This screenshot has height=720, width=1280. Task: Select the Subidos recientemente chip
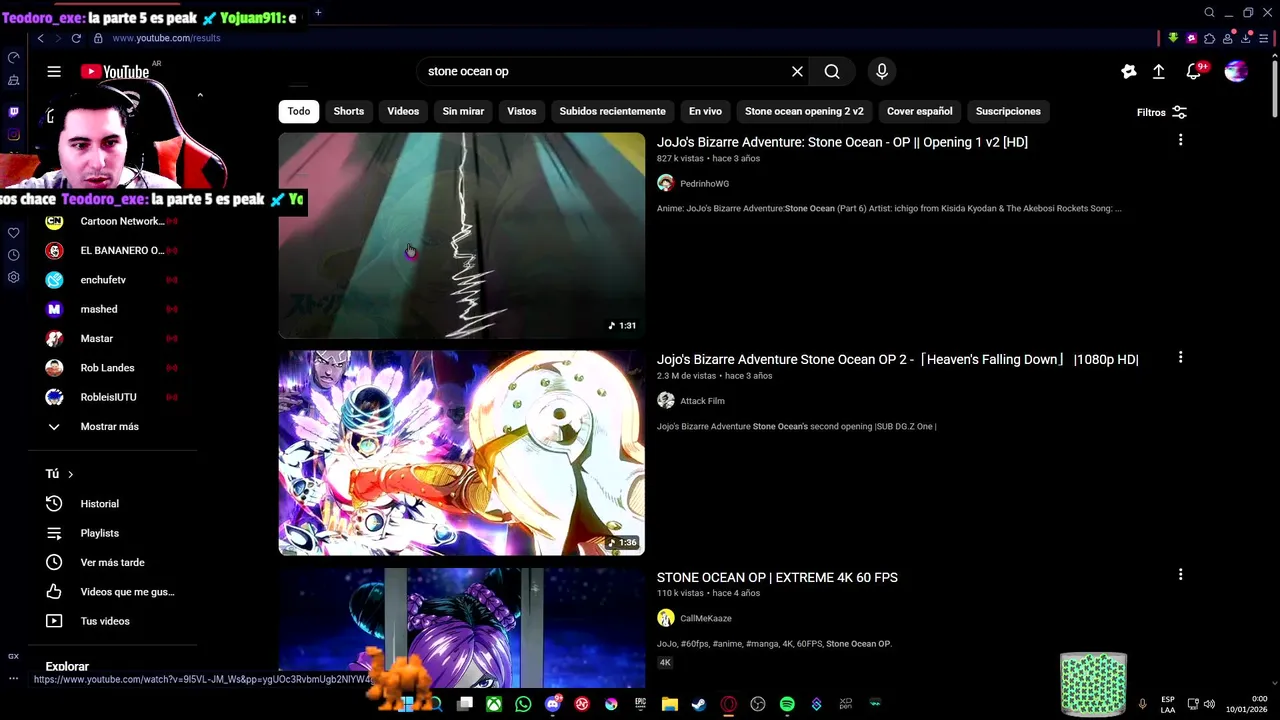[612, 111]
